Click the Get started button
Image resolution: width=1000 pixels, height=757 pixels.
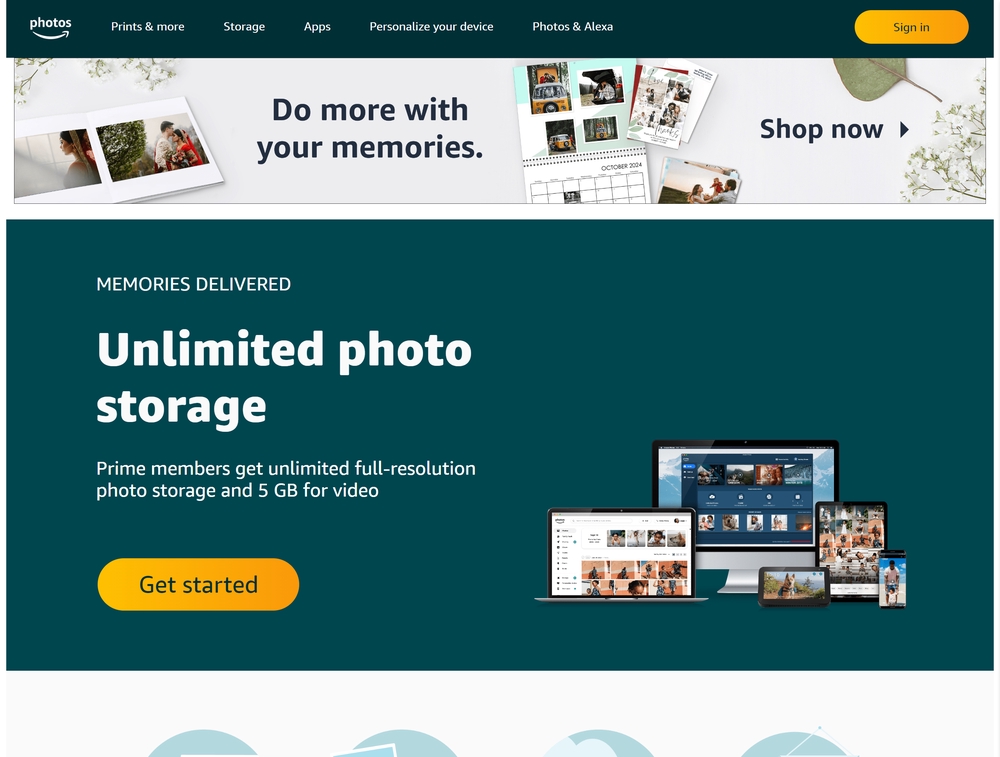tap(198, 584)
